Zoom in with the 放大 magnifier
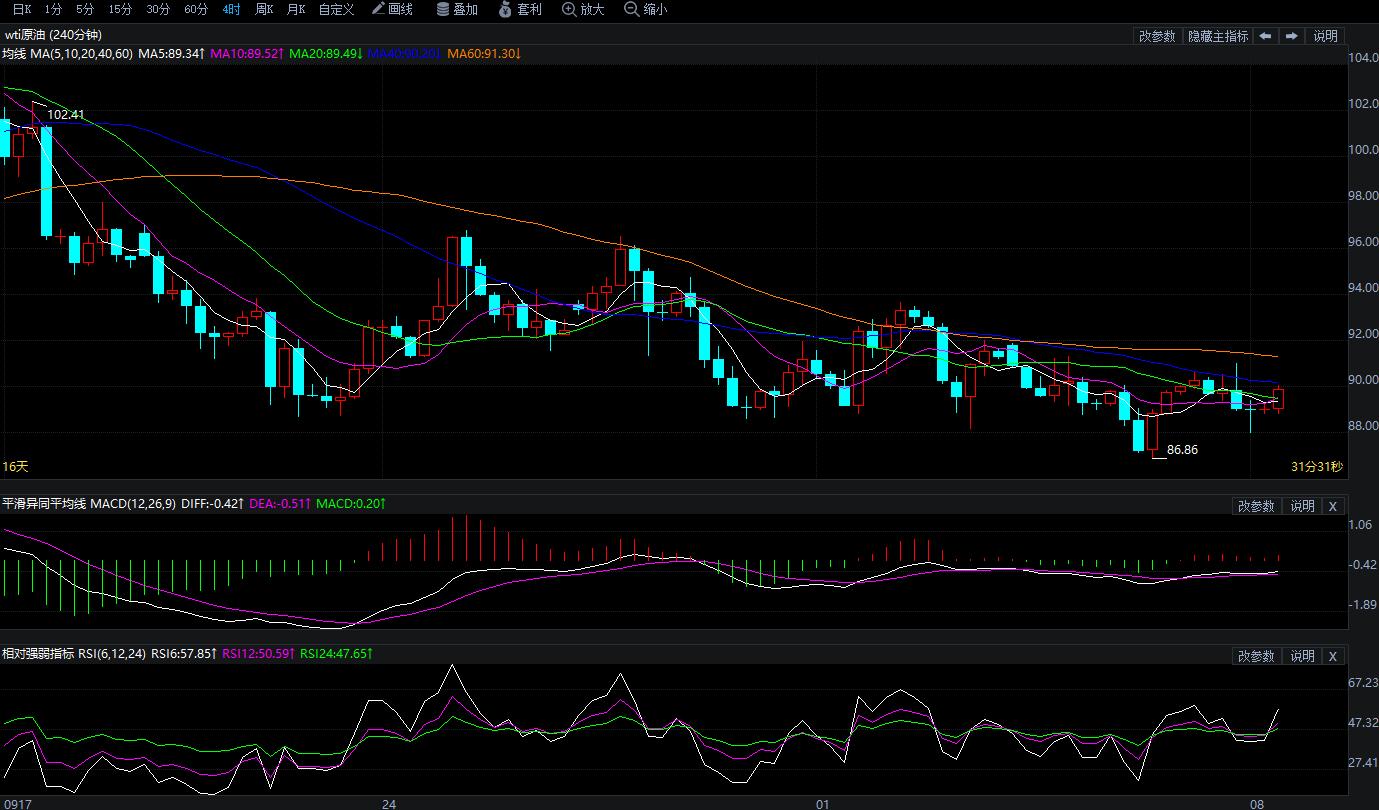1379x810 pixels. [584, 9]
